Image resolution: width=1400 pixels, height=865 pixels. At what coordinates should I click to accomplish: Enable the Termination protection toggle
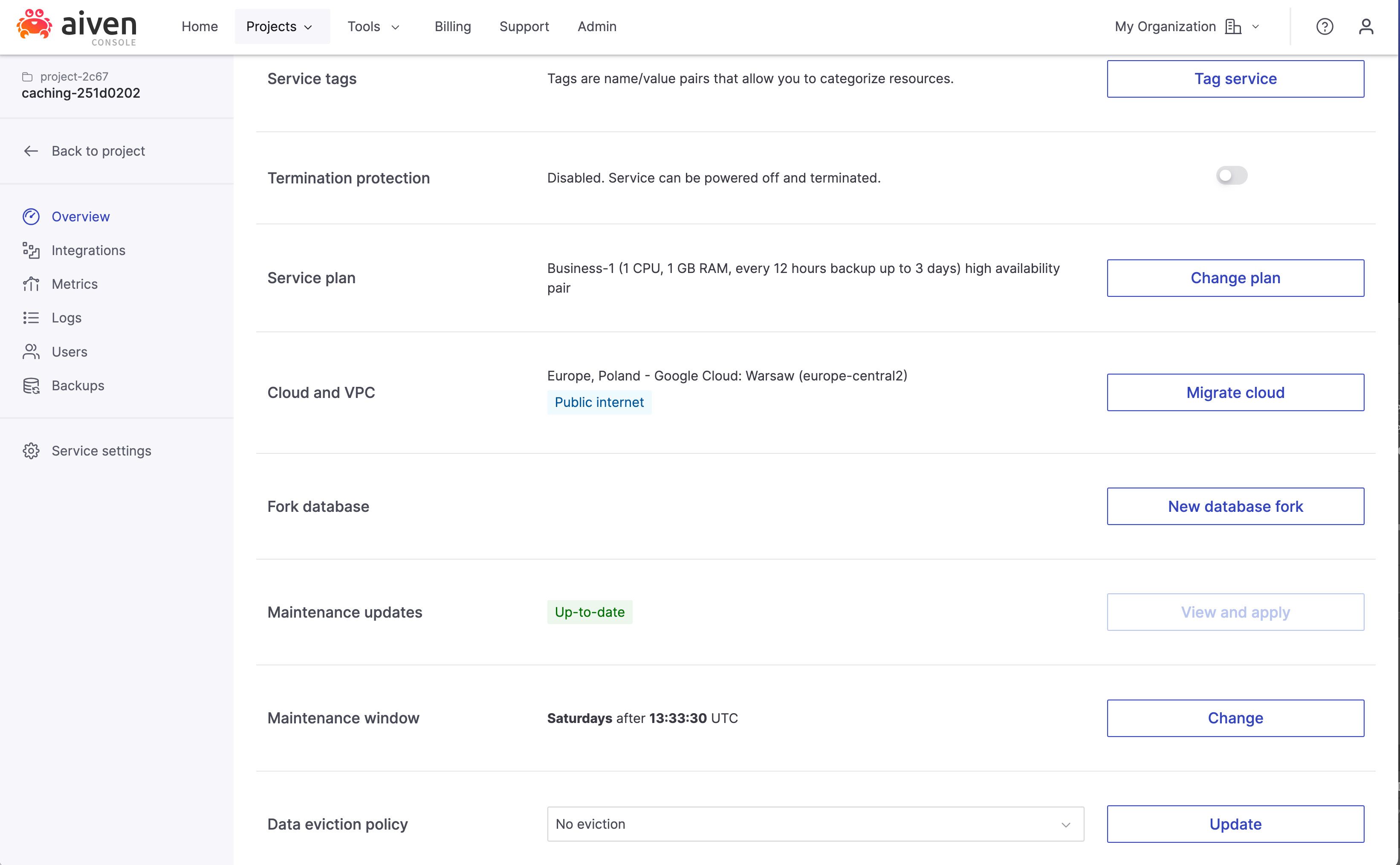click(1231, 176)
